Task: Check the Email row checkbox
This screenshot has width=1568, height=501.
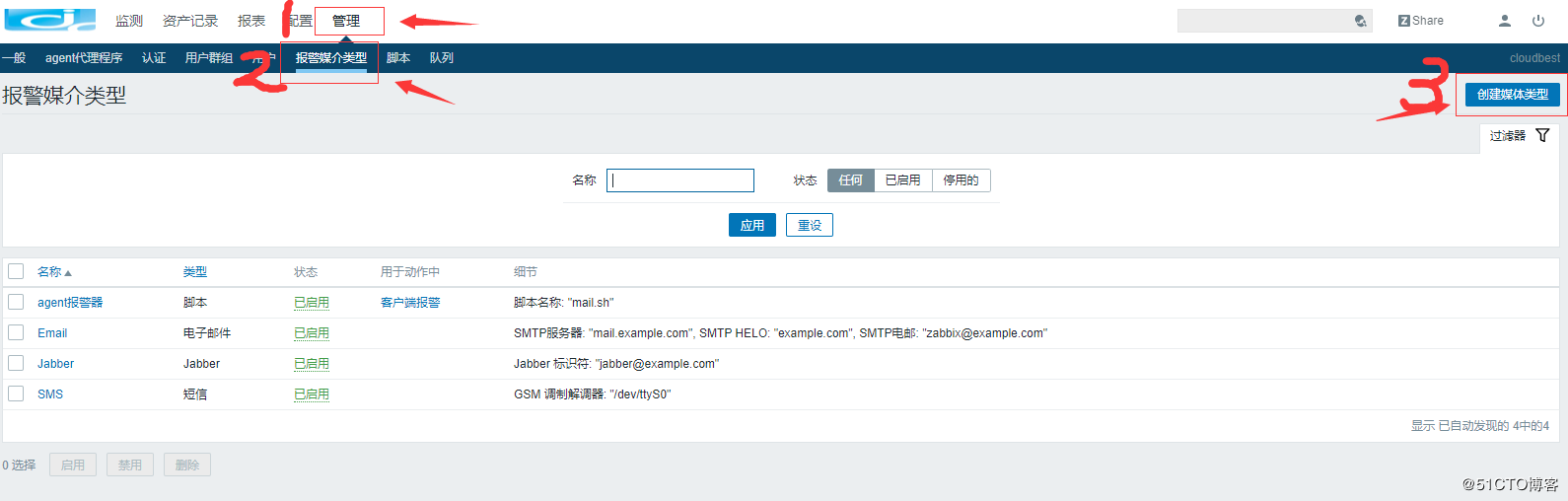Action: 16,332
